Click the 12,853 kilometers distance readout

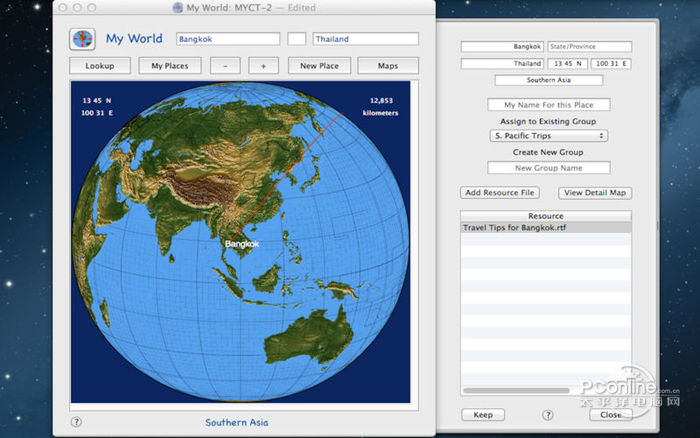[381, 107]
